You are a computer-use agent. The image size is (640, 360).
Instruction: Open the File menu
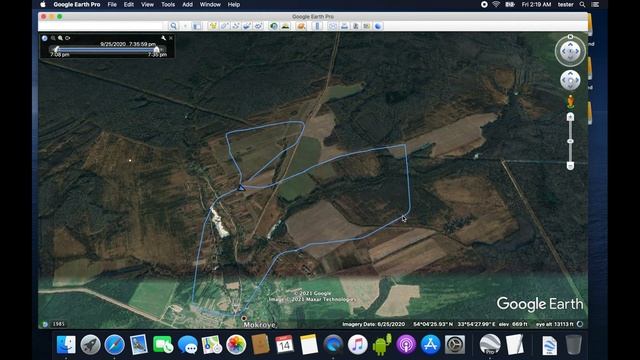112,4
